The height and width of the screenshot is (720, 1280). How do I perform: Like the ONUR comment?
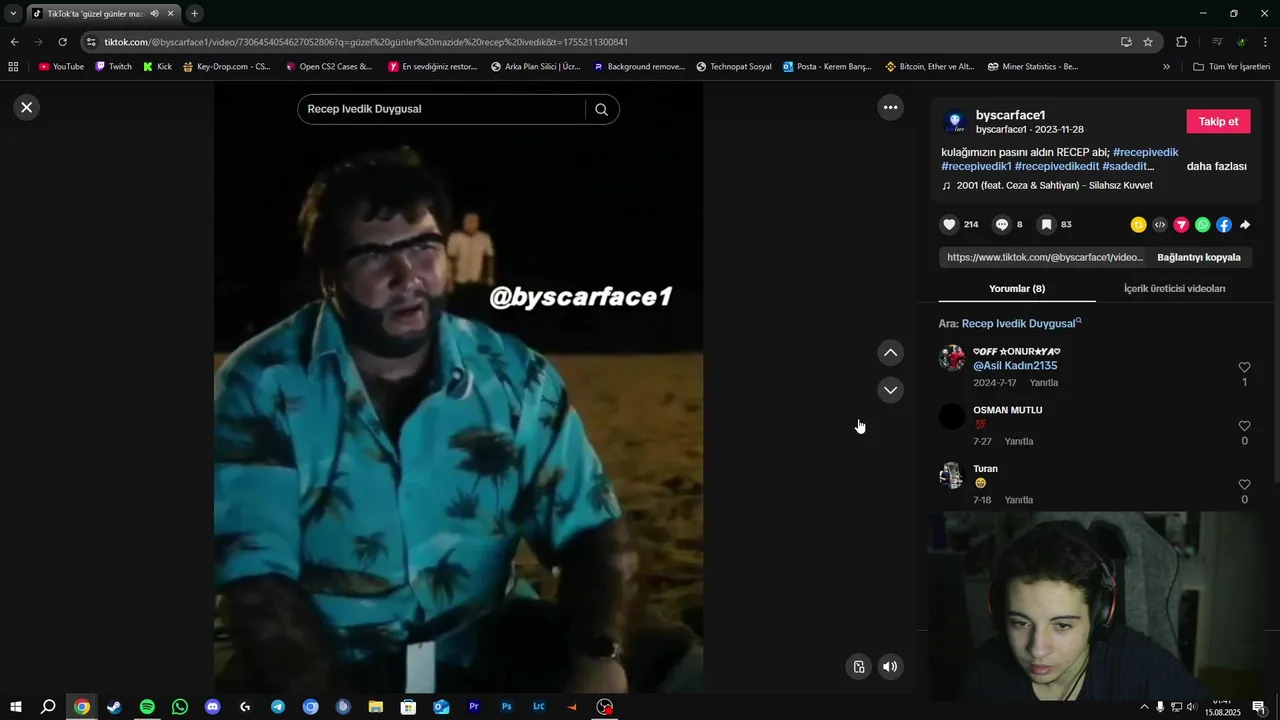click(1244, 367)
